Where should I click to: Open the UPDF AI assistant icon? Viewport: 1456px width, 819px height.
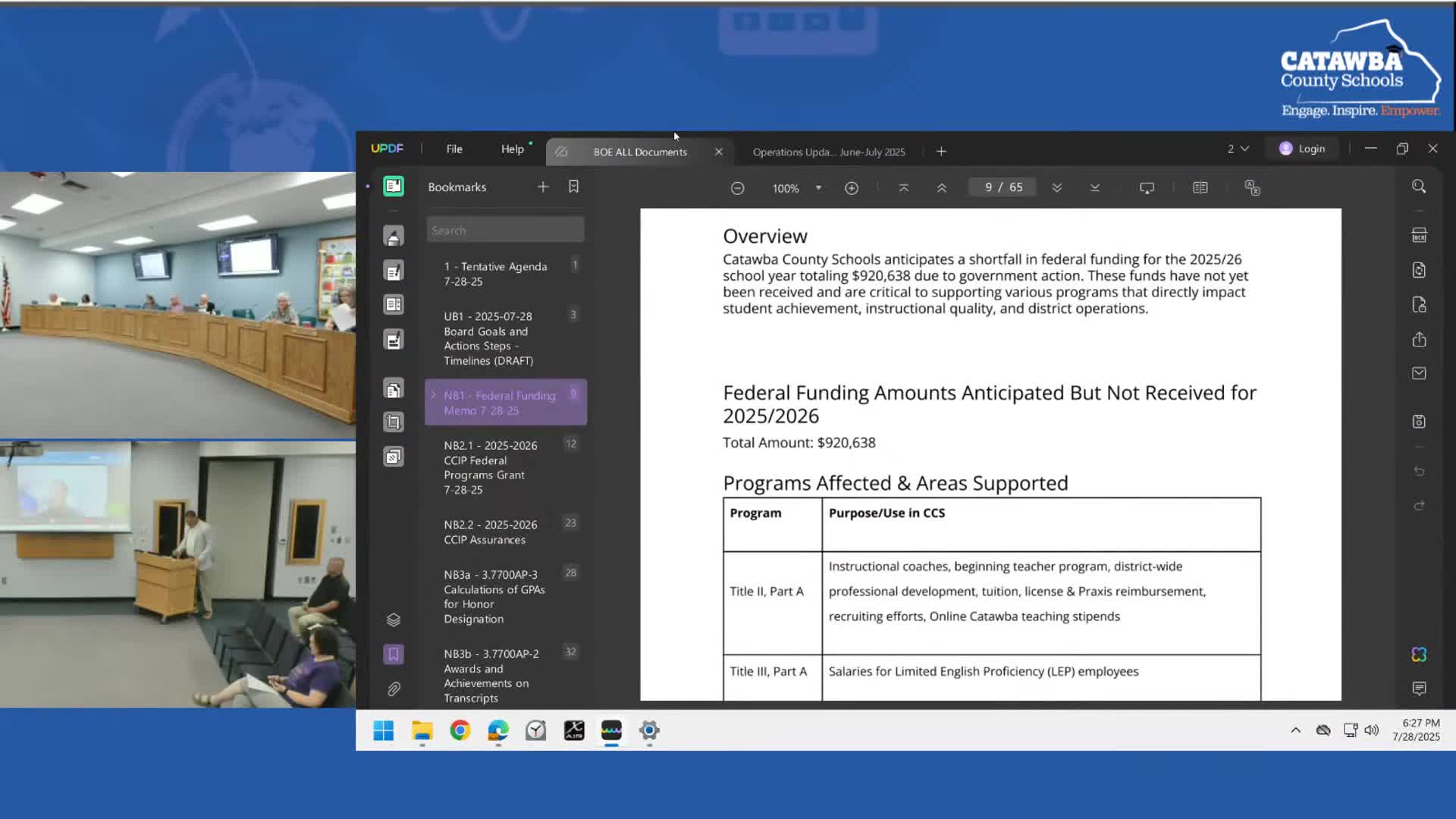click(1419, 654)
